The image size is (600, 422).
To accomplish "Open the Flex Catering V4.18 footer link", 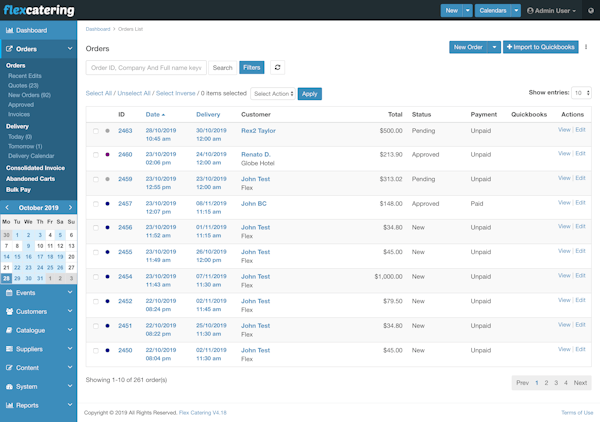I will click(x=203, y=412).
